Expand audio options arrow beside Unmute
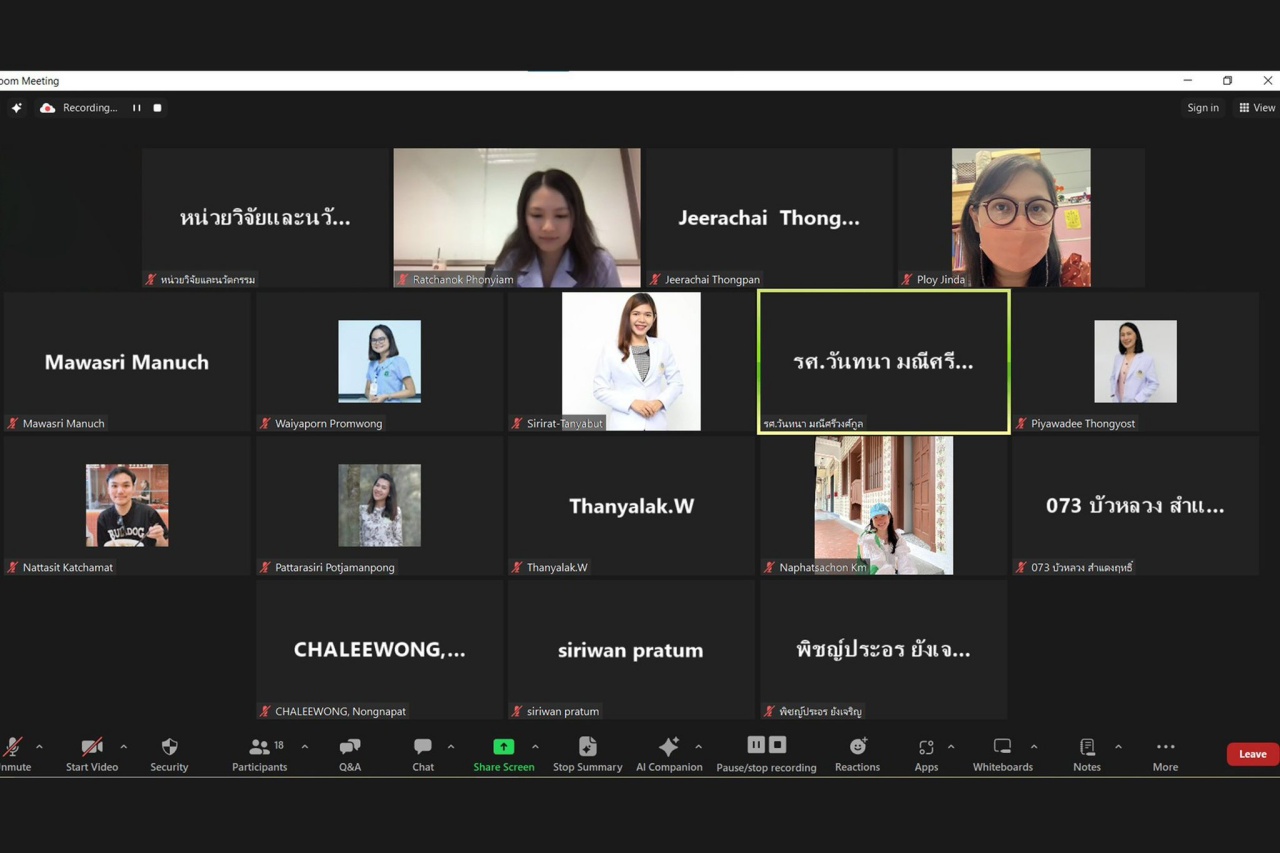 click(39, 747)
